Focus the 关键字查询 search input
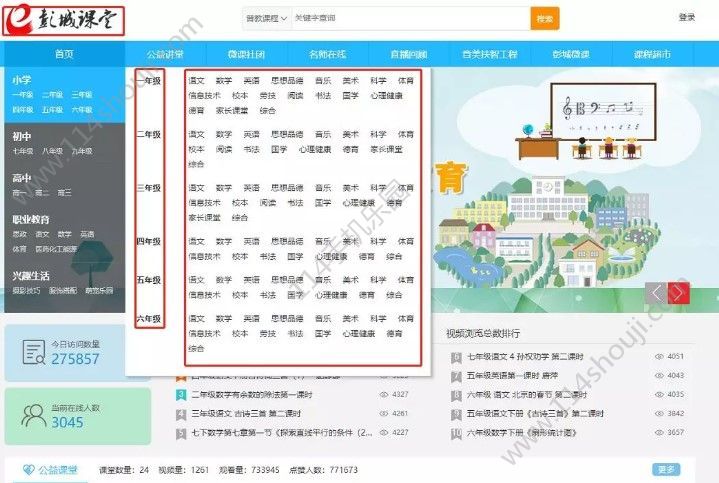Viewport: 719px width, 483px height. click(410, 18)
